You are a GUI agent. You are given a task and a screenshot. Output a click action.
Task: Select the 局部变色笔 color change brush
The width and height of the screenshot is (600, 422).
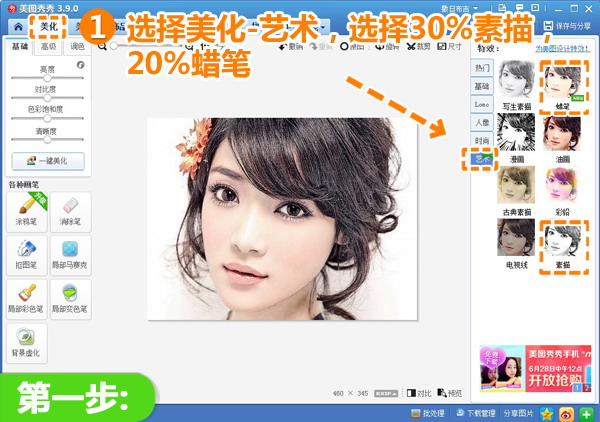(70, 299)
